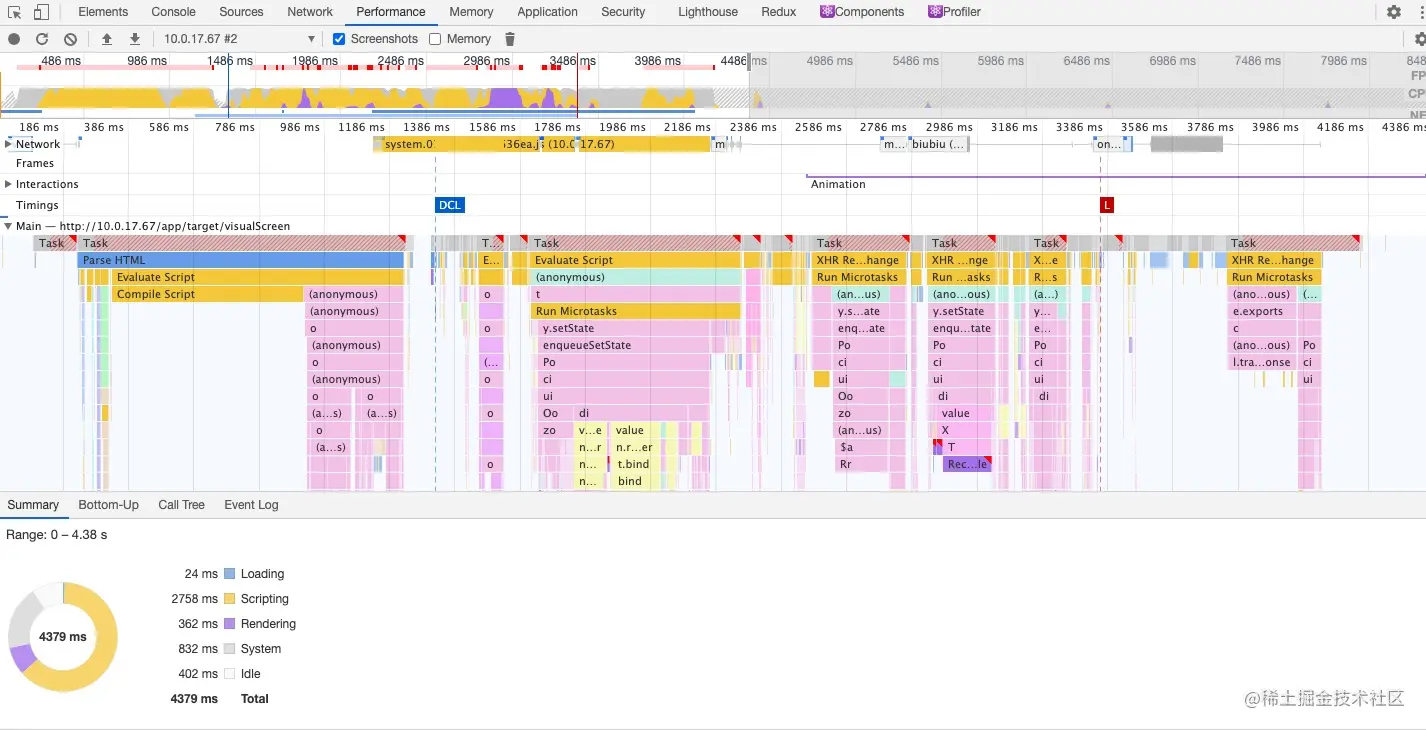Open DevTools settings gear icon
Viewport: 1426px width, 730px height.
1394,12
